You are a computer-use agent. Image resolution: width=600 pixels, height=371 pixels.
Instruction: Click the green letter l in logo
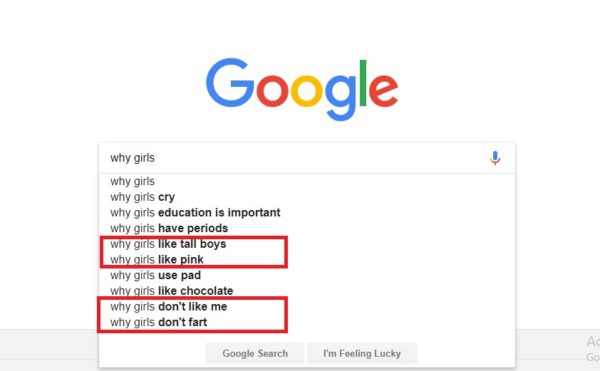363,83
